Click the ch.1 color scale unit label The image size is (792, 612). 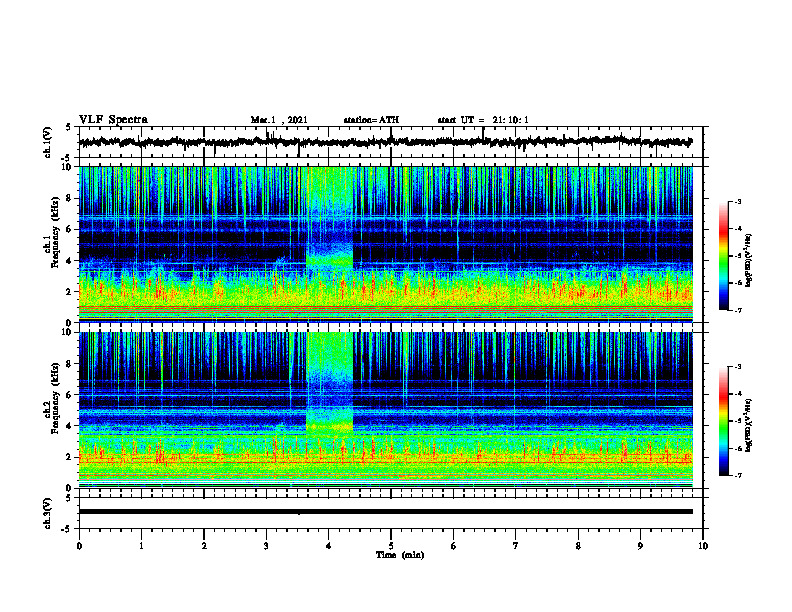point(749,260)
